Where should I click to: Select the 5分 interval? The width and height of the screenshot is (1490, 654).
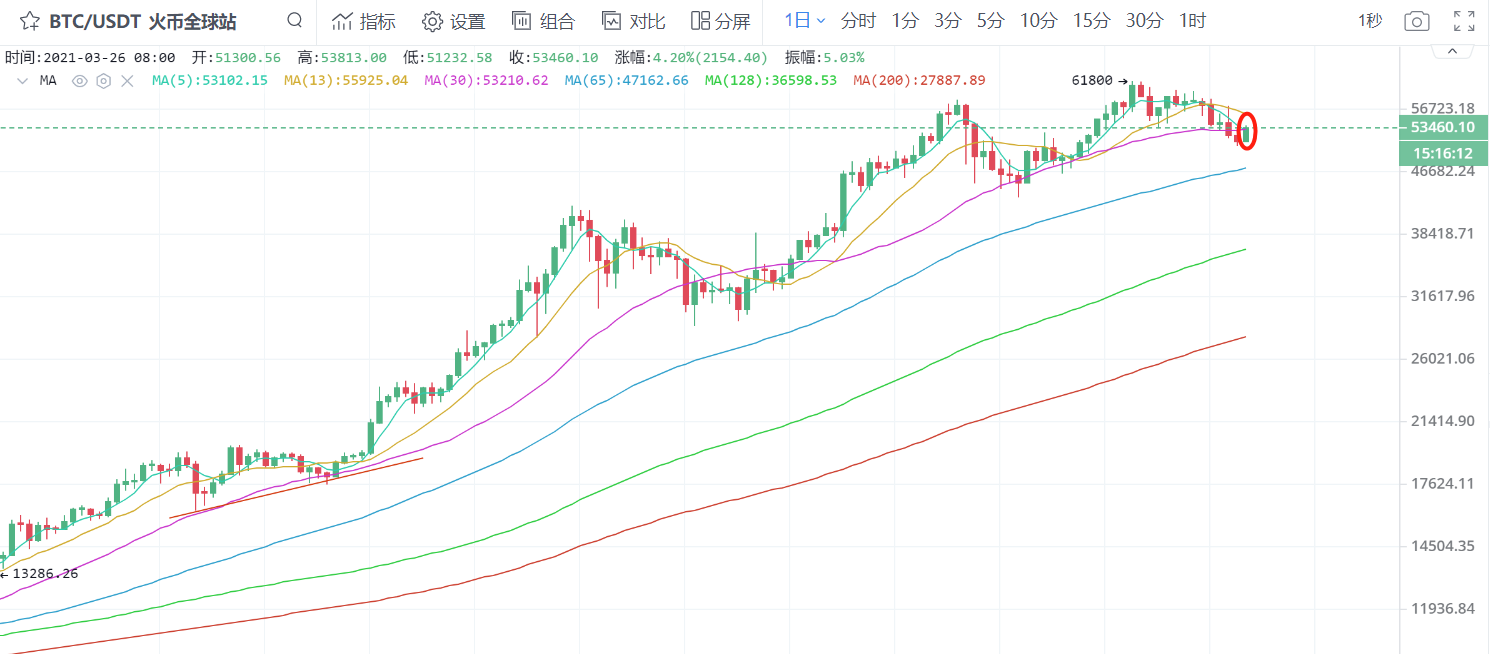(990, 21)
